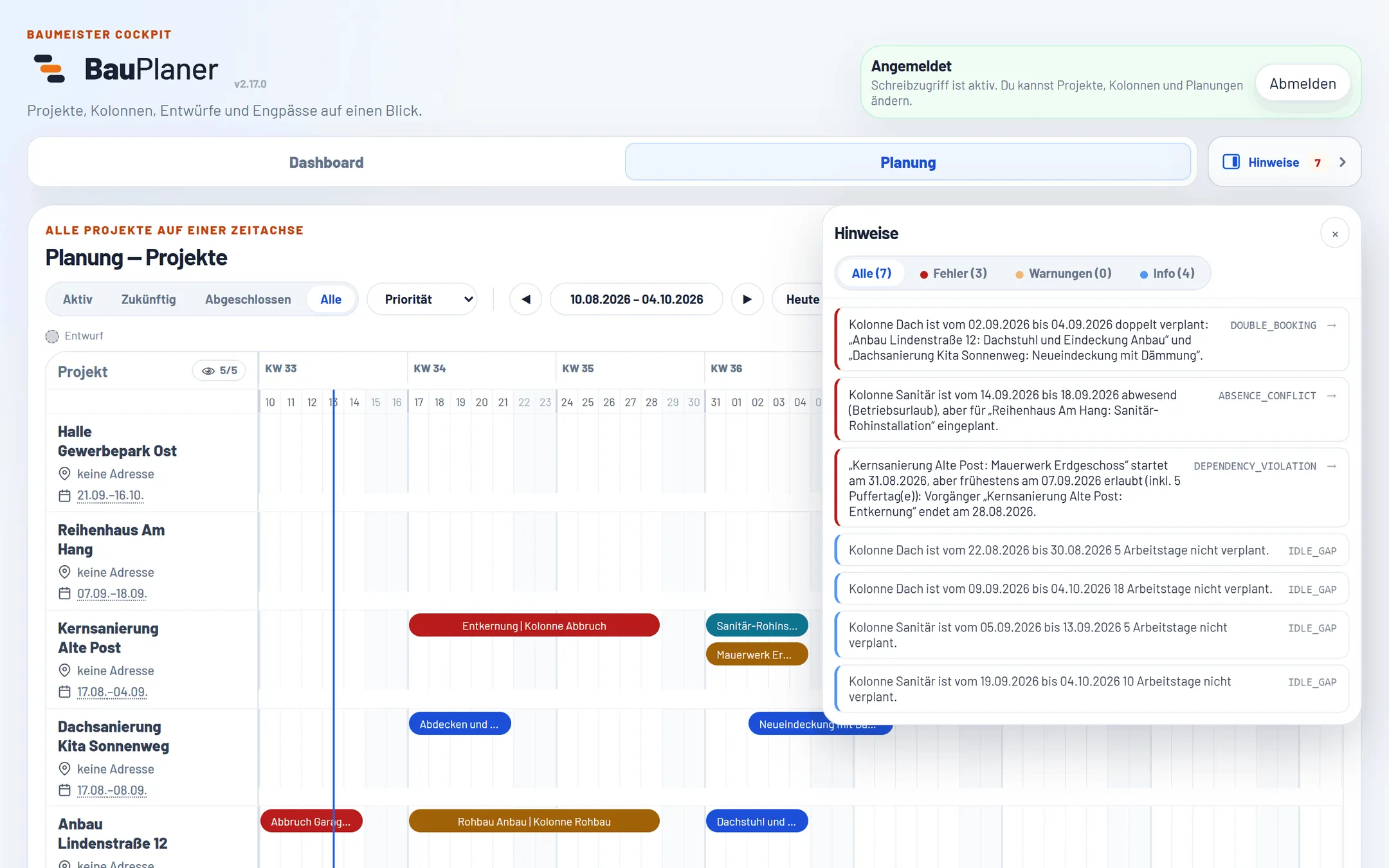
Task: Click location pin icon for Reihenhaus Am Hang
Action: 64,572
